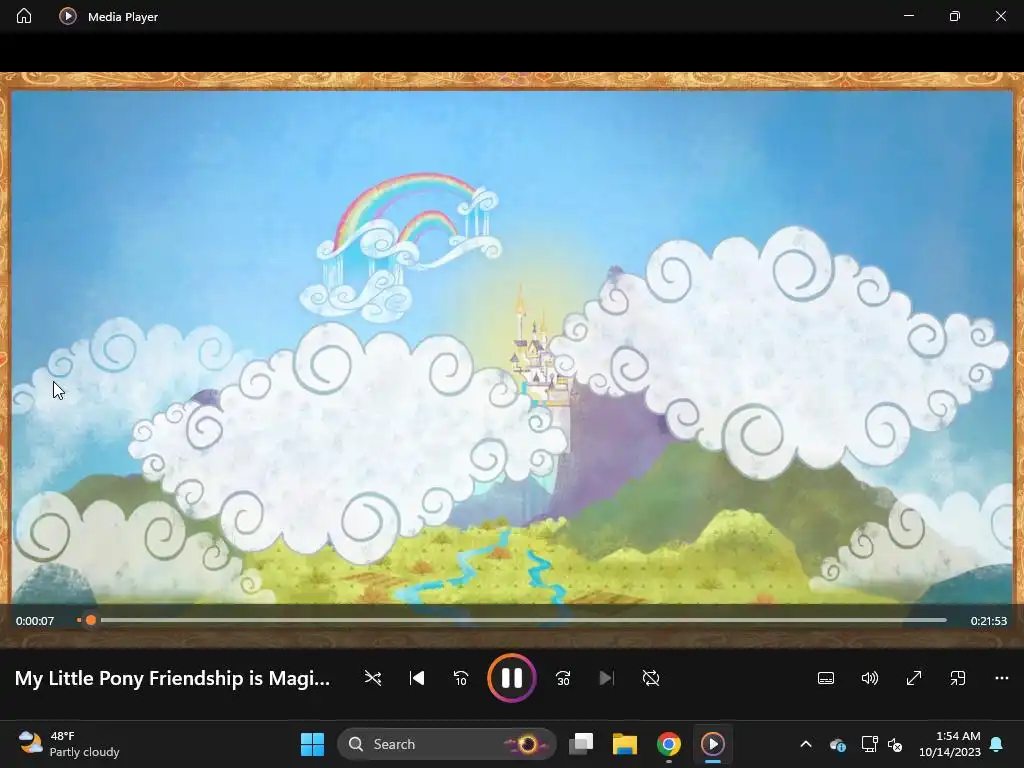Seek to middle of progress bar

point(511,620)
